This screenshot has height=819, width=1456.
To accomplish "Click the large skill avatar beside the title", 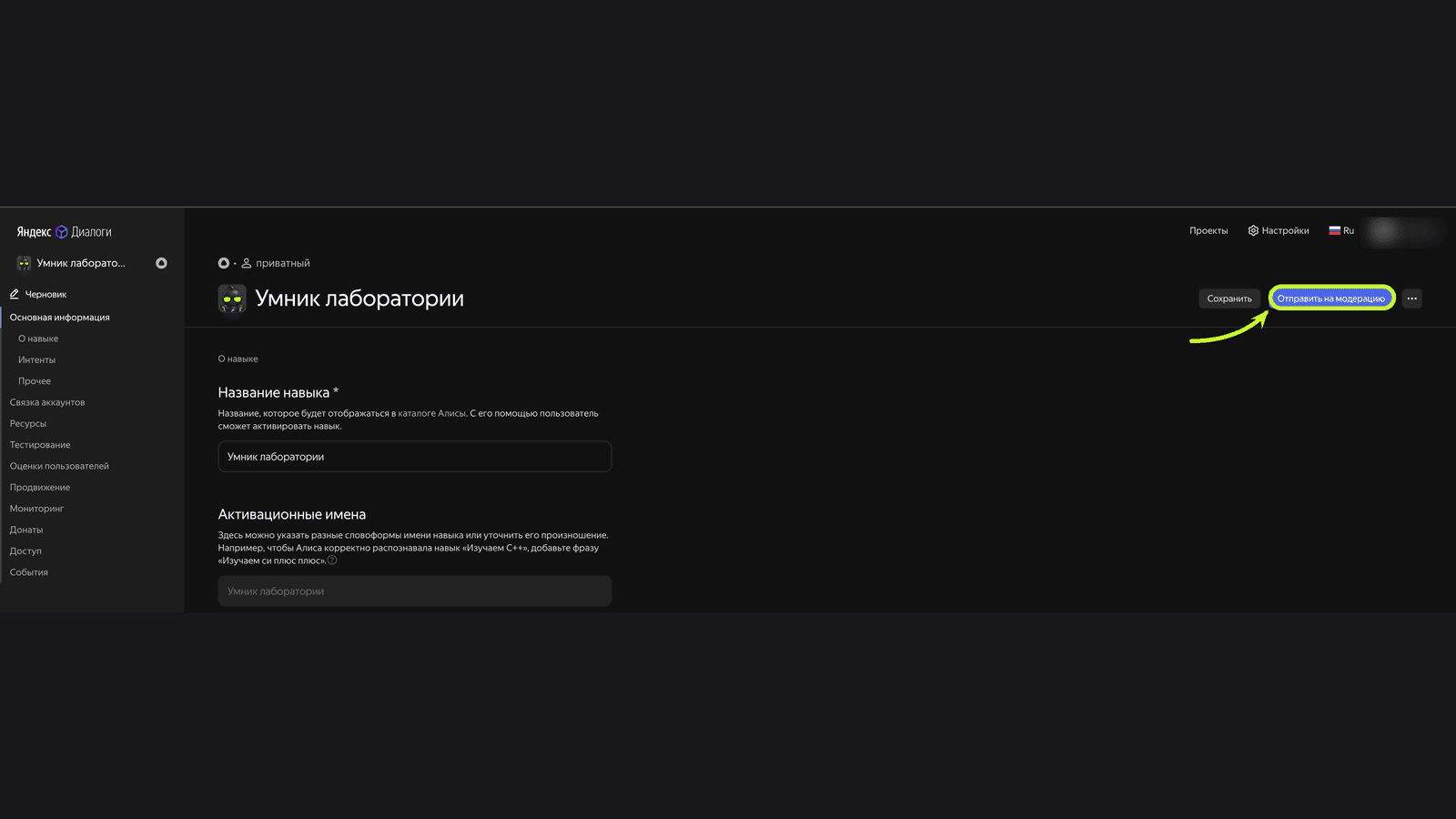I will [x=232, y=298].
